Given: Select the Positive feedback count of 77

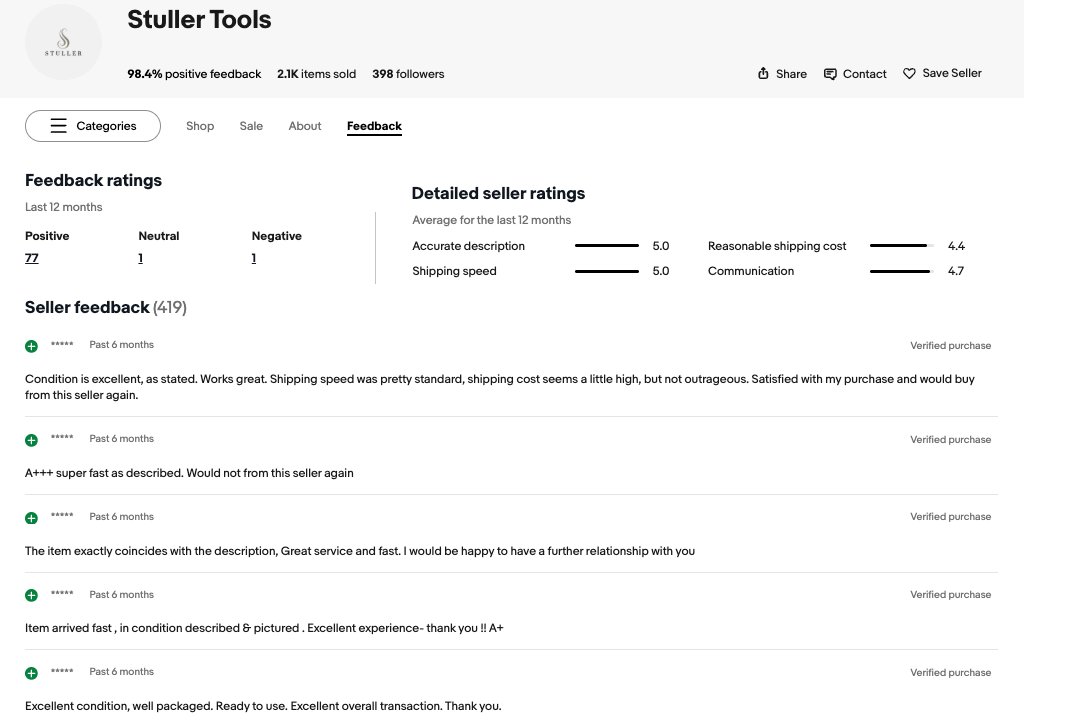Looking at the screenshot, I should [31, 257].
